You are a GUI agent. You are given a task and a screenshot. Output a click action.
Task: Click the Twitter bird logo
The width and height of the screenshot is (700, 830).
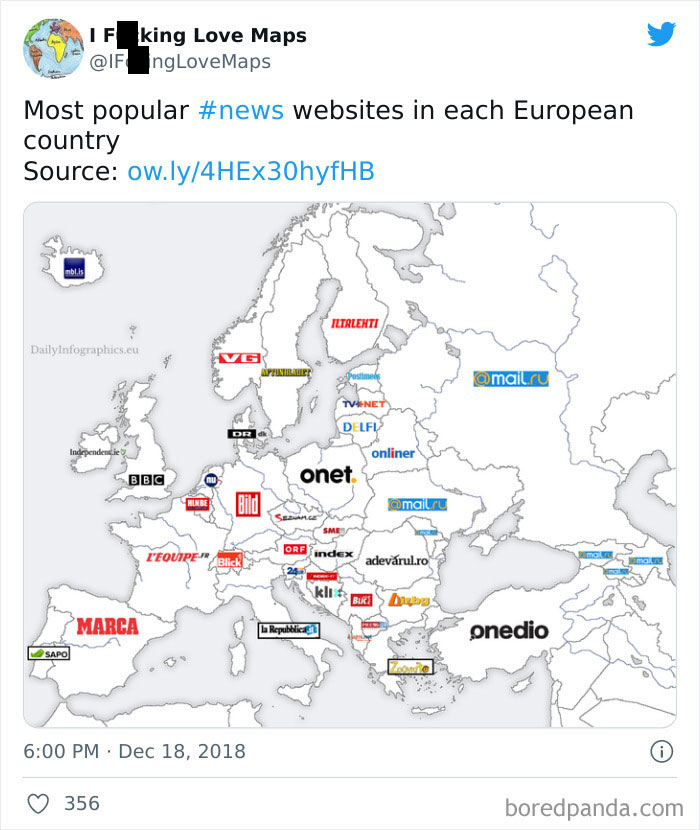[661, 34]
